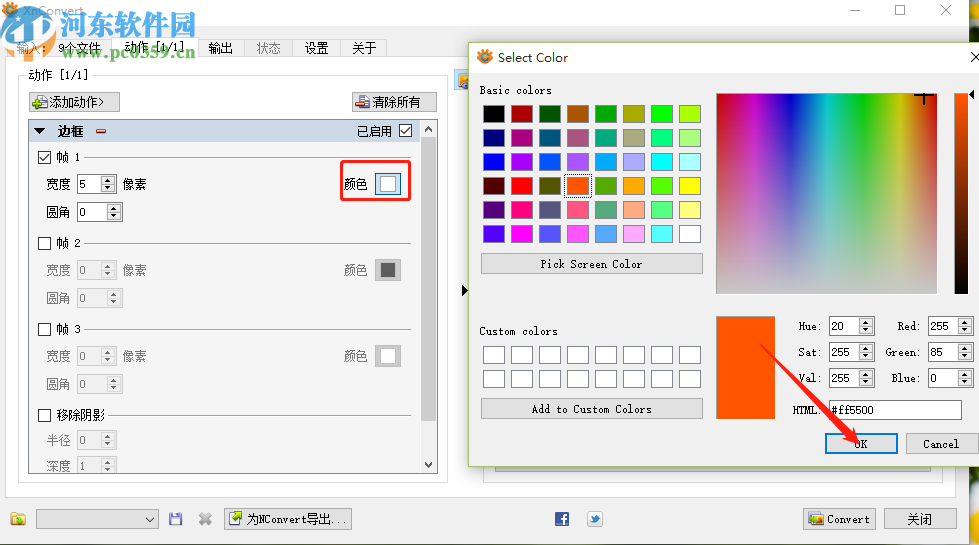Screen dimensions: 979x545
Task: Click the red minus icon beside 边框
Action: pos(101,131)
